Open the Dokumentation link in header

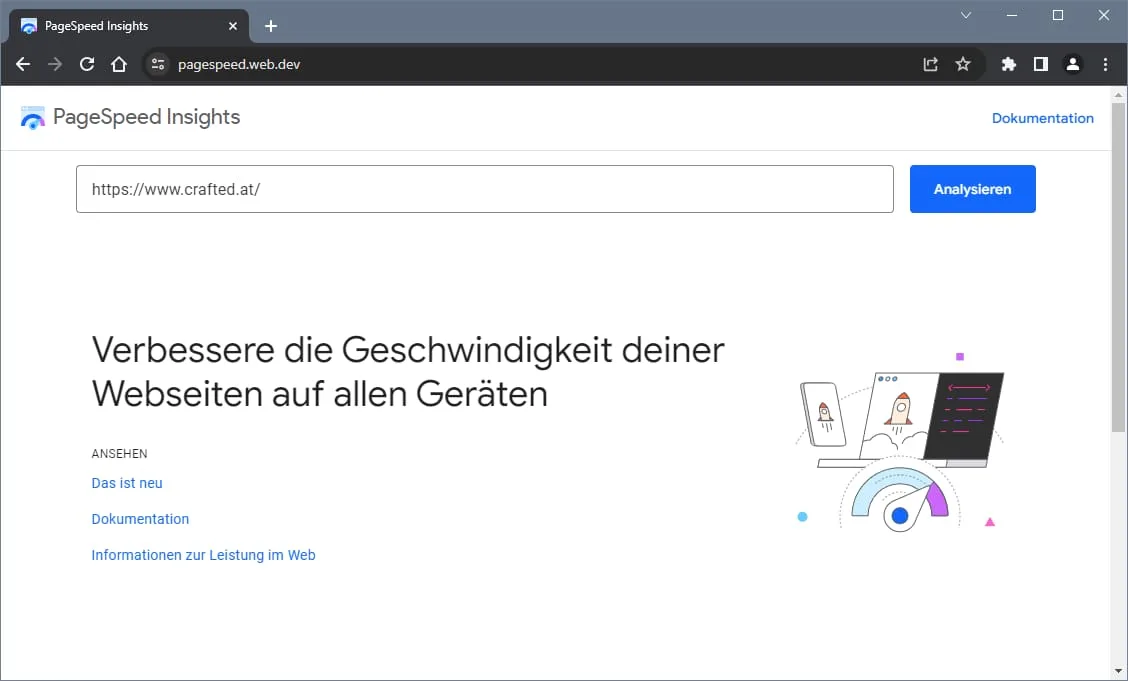[x=1042, y=119]
